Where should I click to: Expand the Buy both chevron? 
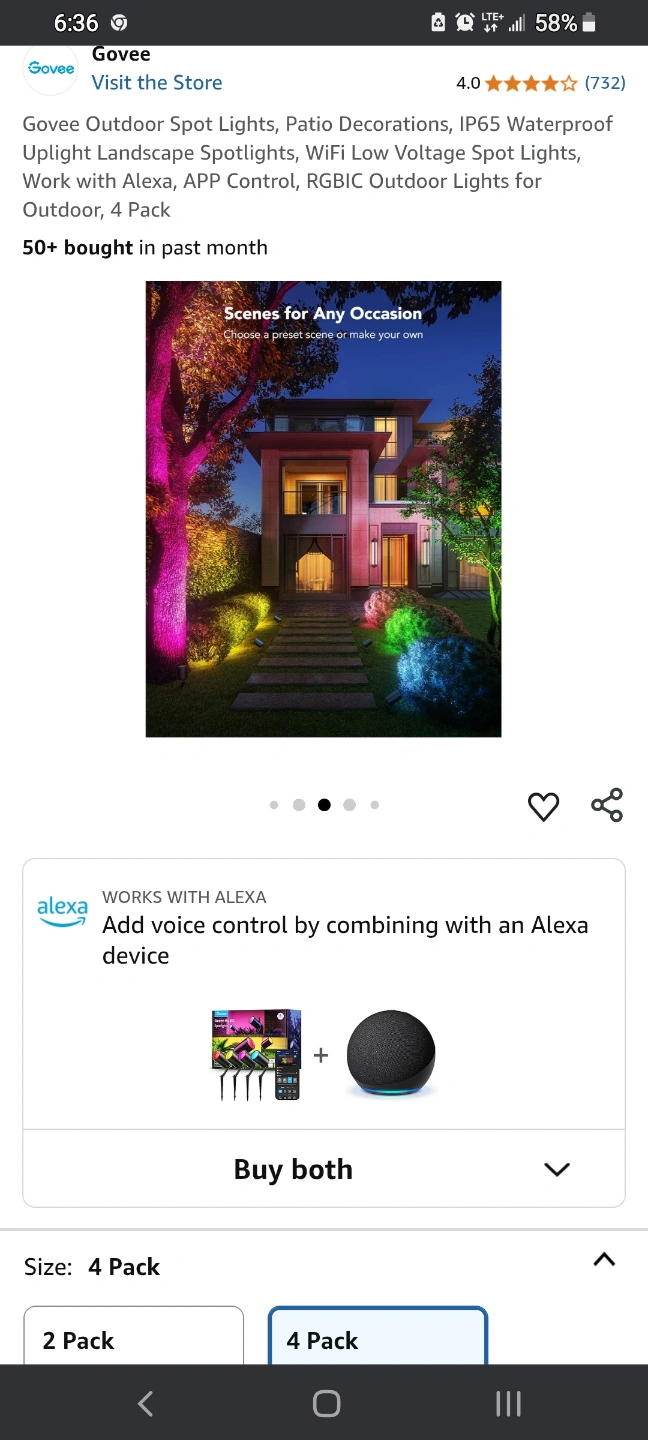pyautogui.click(x=556, y=1169)
